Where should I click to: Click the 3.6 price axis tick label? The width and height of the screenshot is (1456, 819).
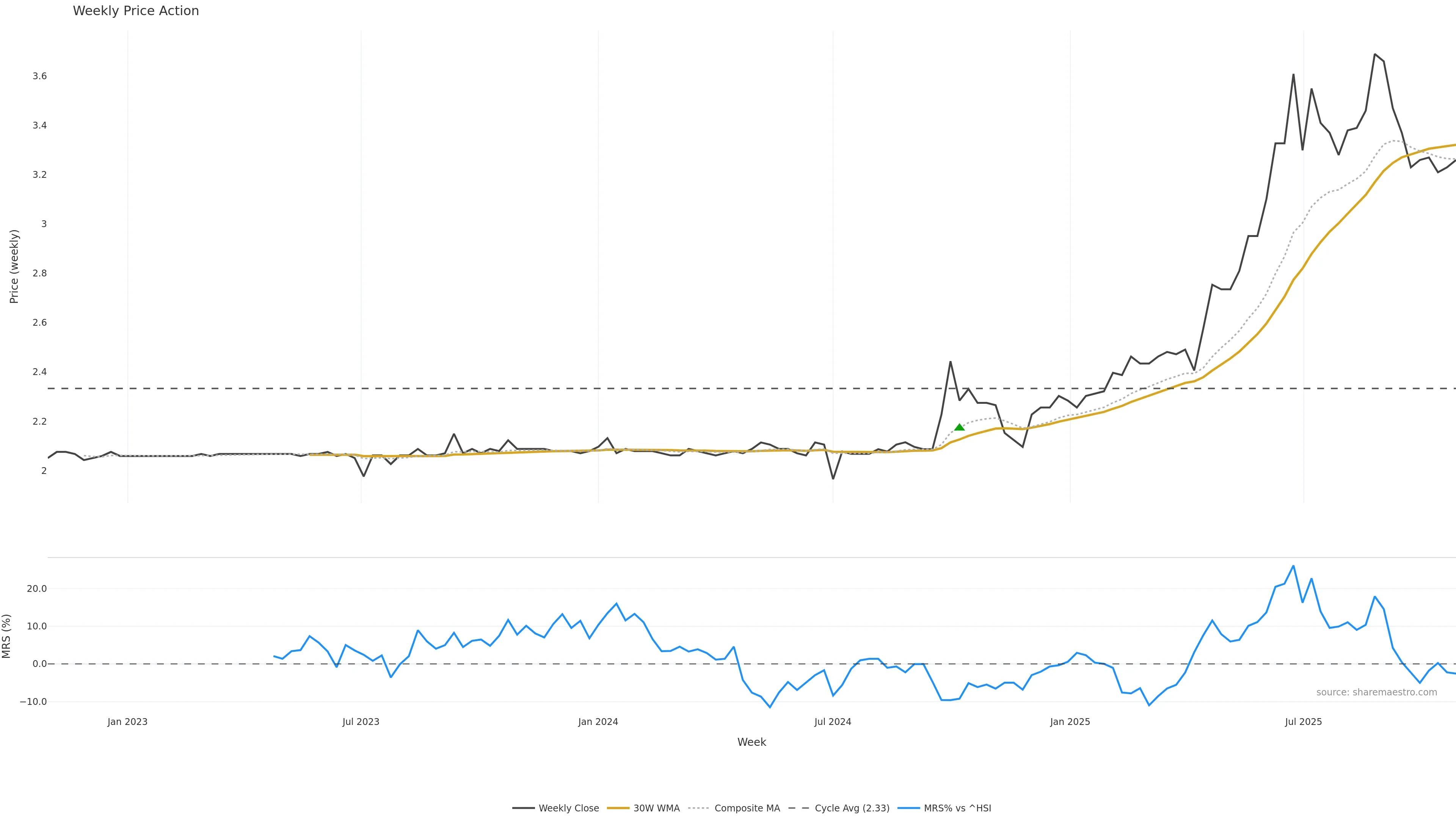pyautogui.click(x=39, y=76)
